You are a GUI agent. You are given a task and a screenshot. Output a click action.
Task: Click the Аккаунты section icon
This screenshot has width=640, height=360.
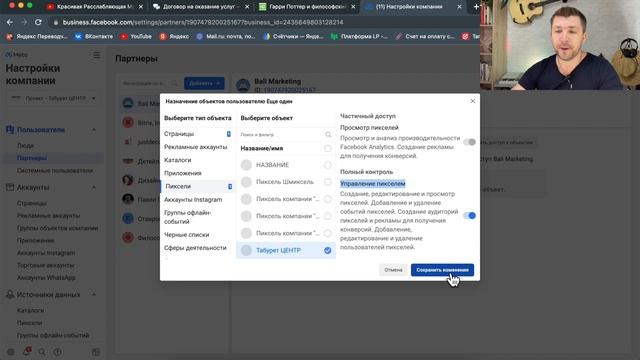click(x=10, y=187)
